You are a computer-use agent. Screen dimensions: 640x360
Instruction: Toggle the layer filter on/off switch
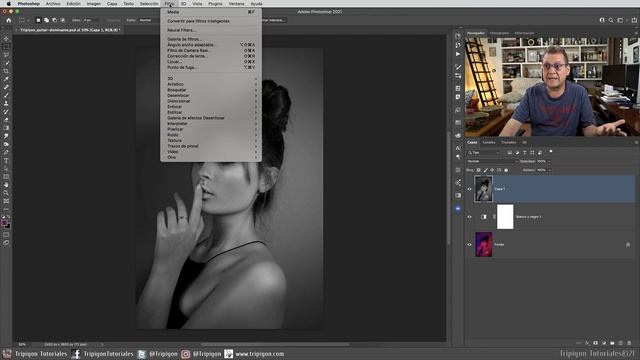pyautogui.click(x=551, y=152)
